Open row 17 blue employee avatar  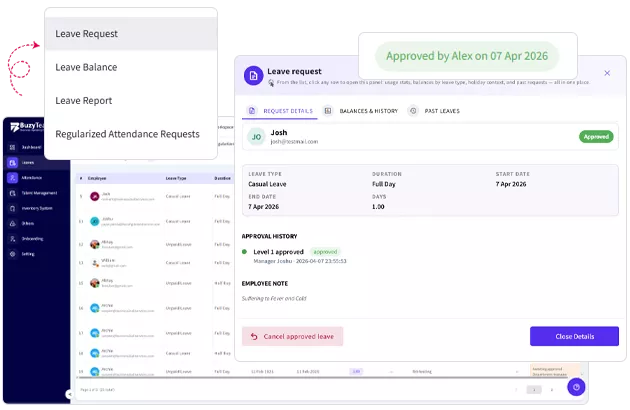click(x=94, y=333)
